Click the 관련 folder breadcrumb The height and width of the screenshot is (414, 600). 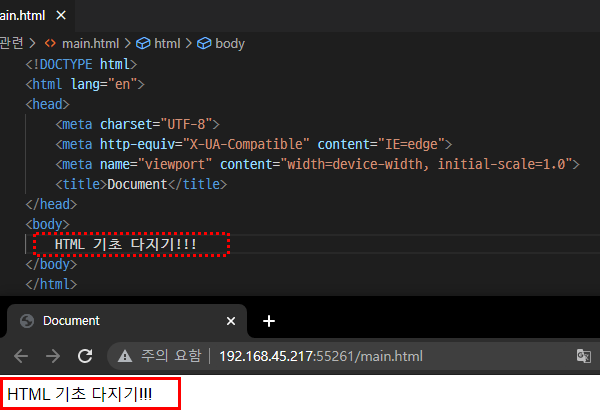click(12, 43)
